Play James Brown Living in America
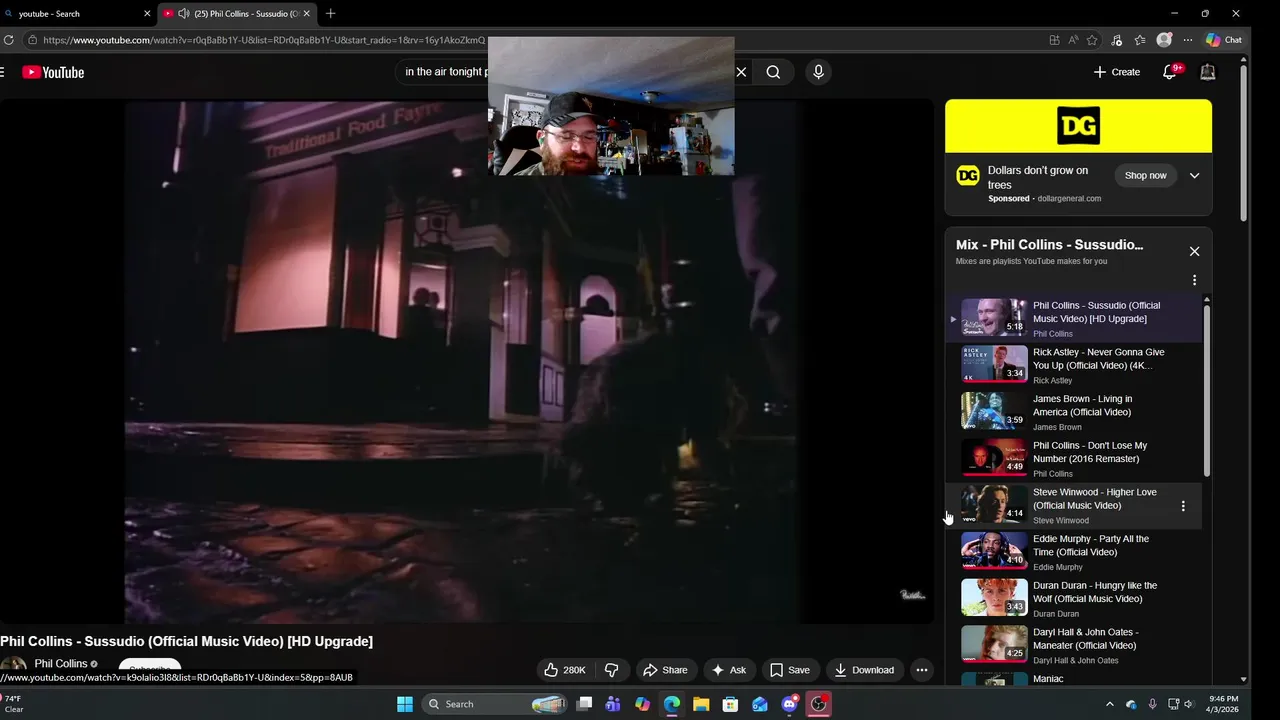Image resolution: width=1280 pixels, height=720 pixels. point(1073,412)
